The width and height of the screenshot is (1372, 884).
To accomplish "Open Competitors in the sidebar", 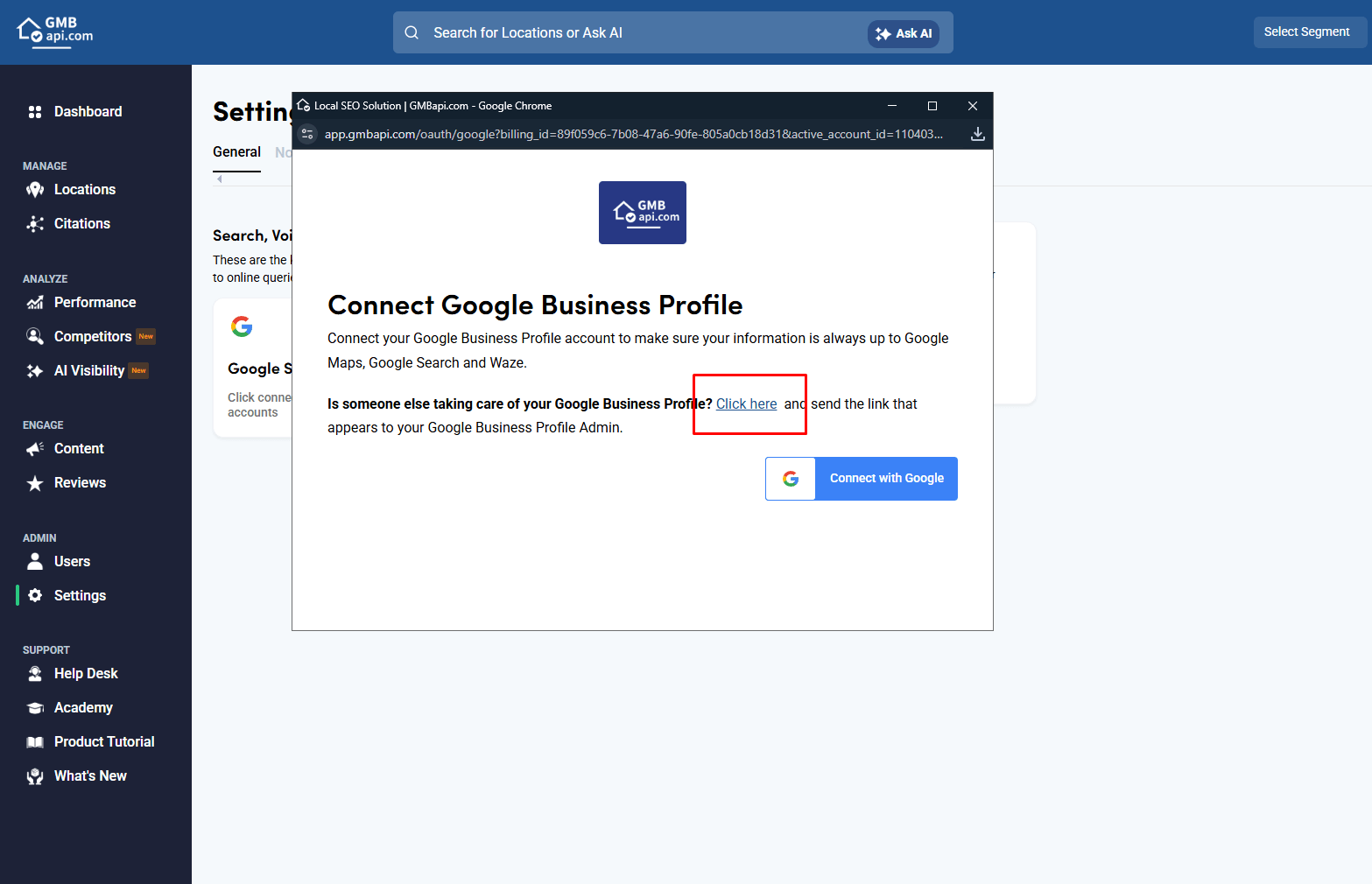I will (93, 337).
